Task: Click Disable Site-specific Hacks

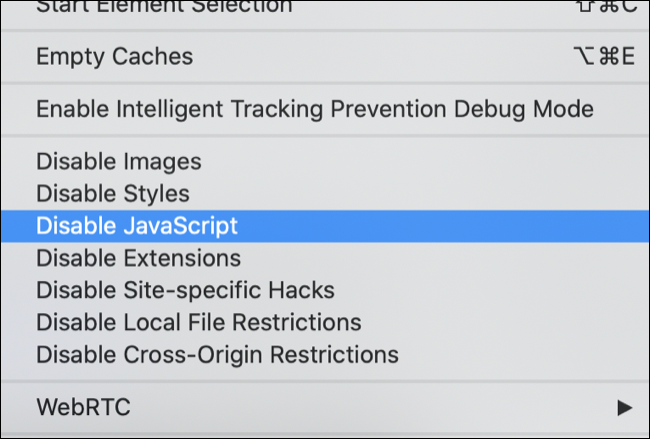Action: pyautogui.click(x=185, y=290)
